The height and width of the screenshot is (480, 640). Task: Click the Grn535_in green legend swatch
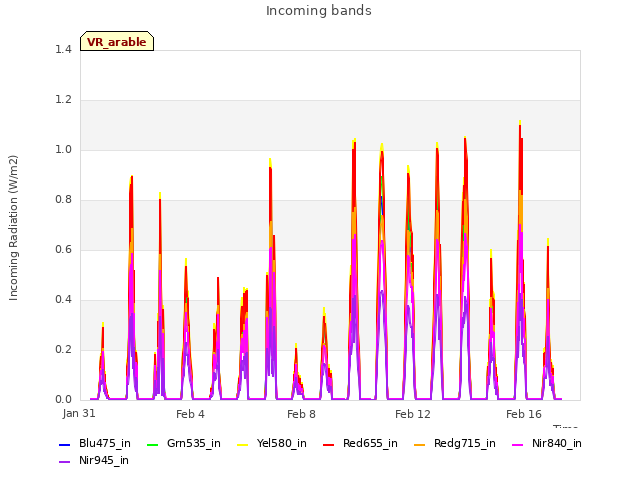tap(152, 444)
